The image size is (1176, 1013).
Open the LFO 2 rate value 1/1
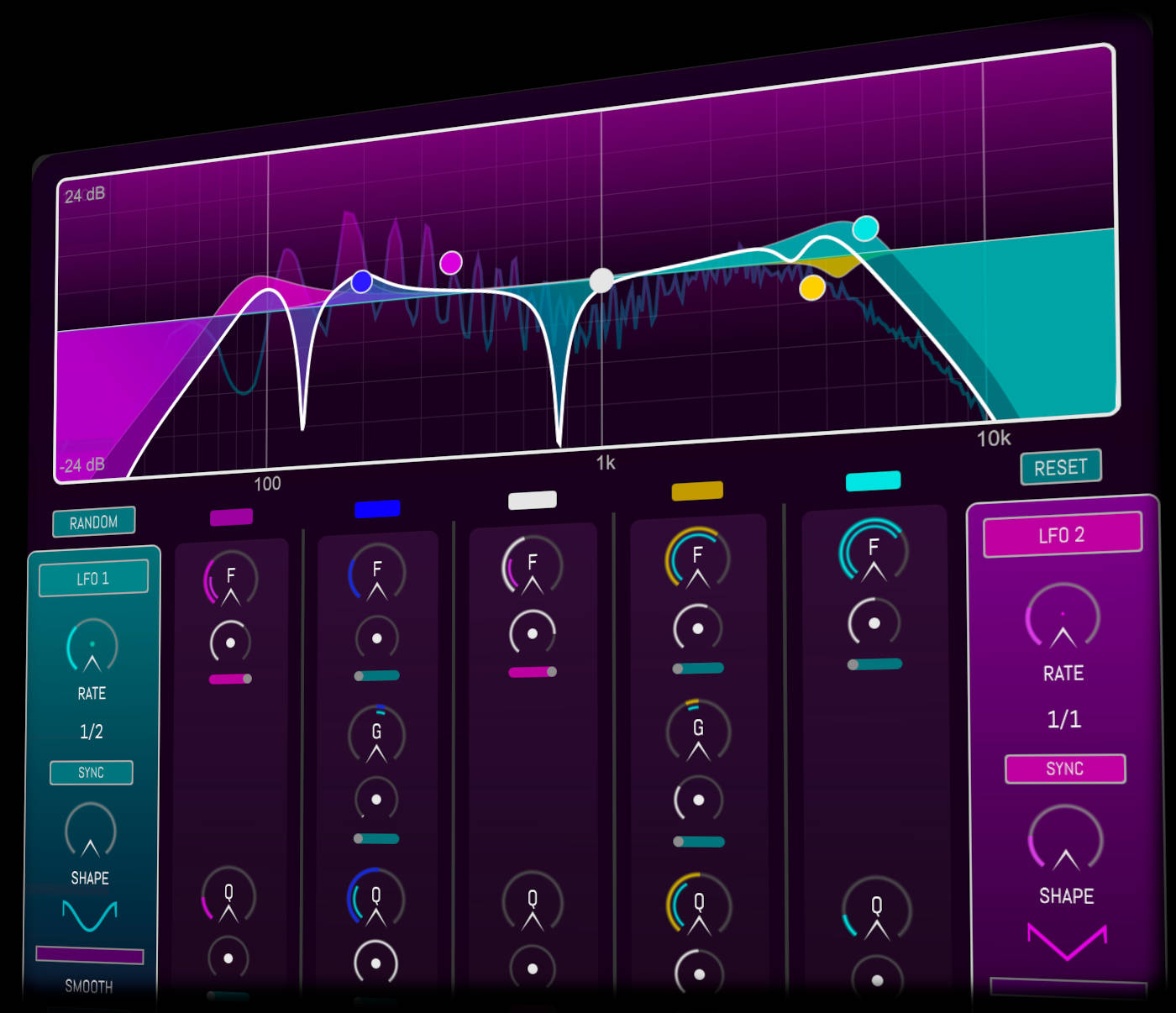[x=1063, y=719]
